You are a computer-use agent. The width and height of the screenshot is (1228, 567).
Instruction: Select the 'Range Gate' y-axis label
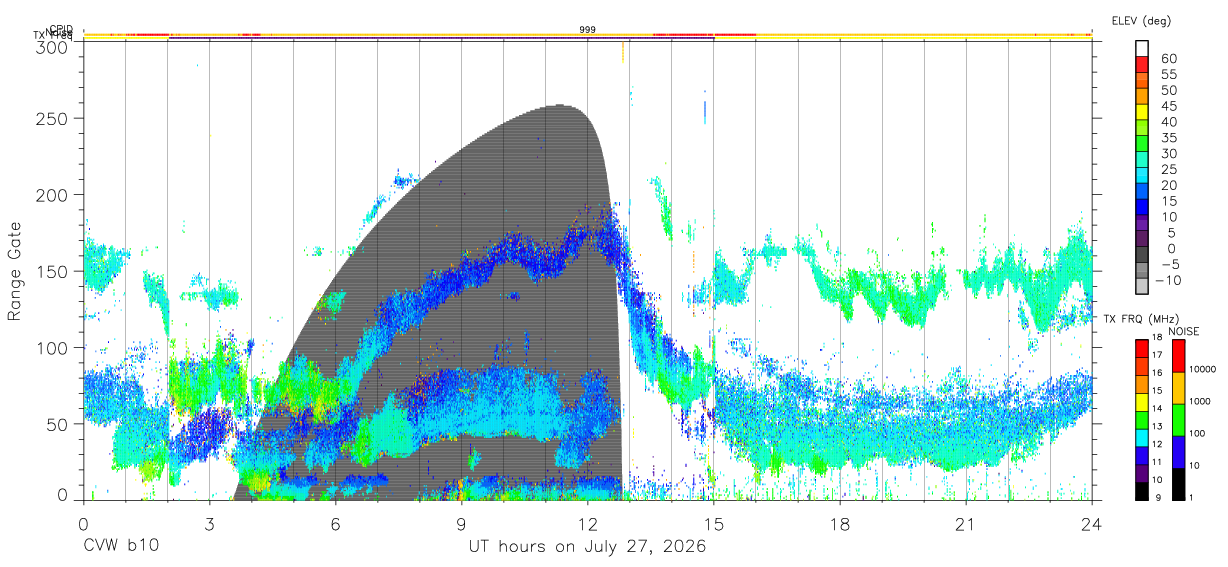tap(15, 271)
